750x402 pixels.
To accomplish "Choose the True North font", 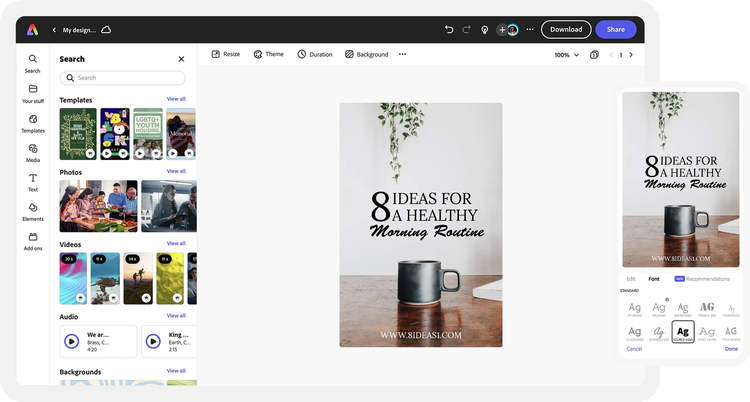I will pyautogui.click(x=731, y=333).
